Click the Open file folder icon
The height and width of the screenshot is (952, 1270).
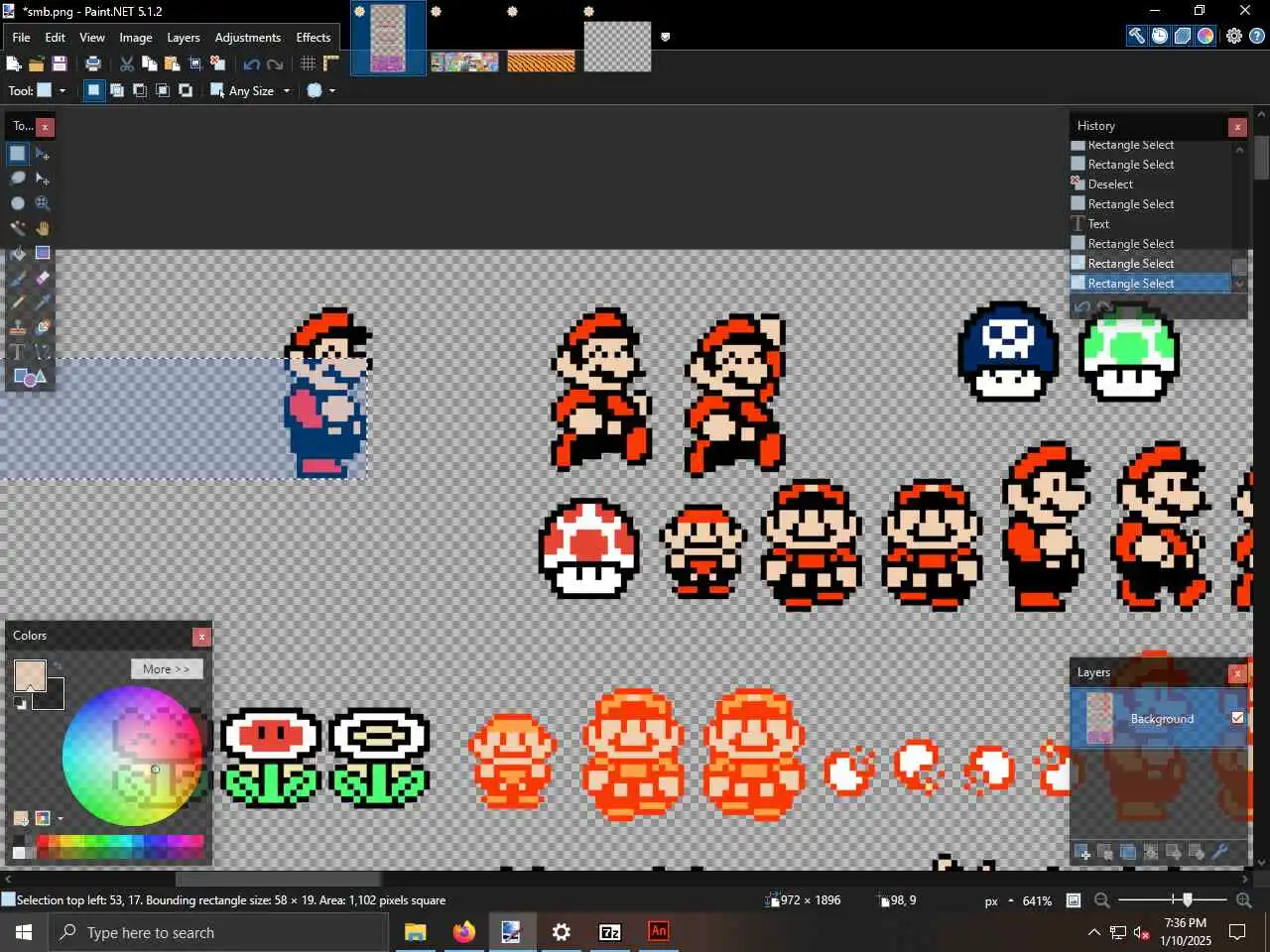pyautogui.click(x=37, y=63)
